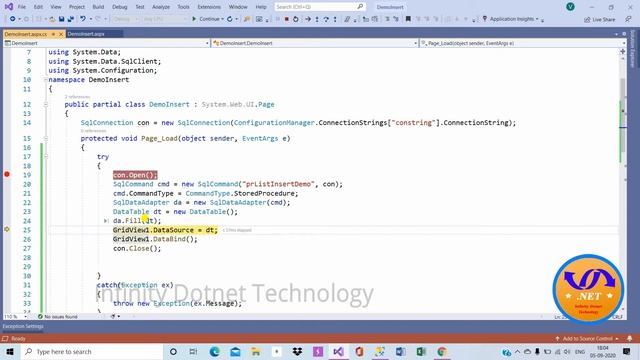Open the Debug menu
Image resolution: width=640 pixels, height=360 pixels.
[120, 7]
